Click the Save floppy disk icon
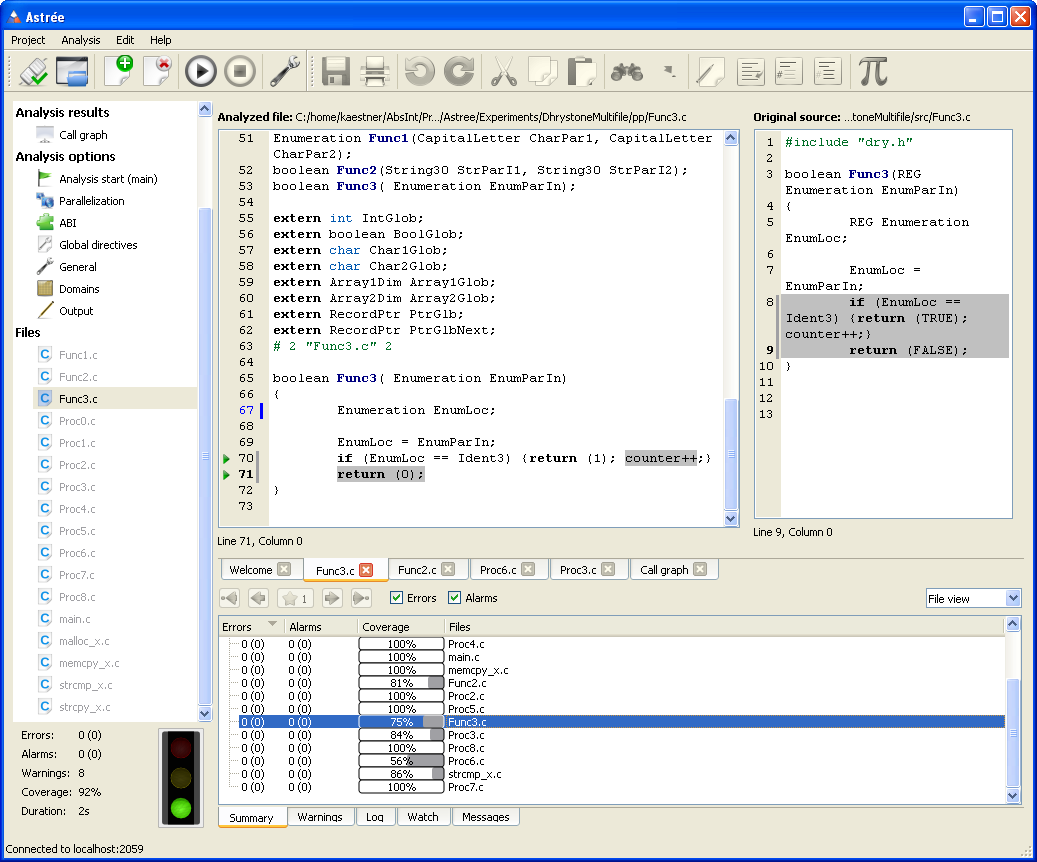The image size is (1037, 862). [335, 71]
